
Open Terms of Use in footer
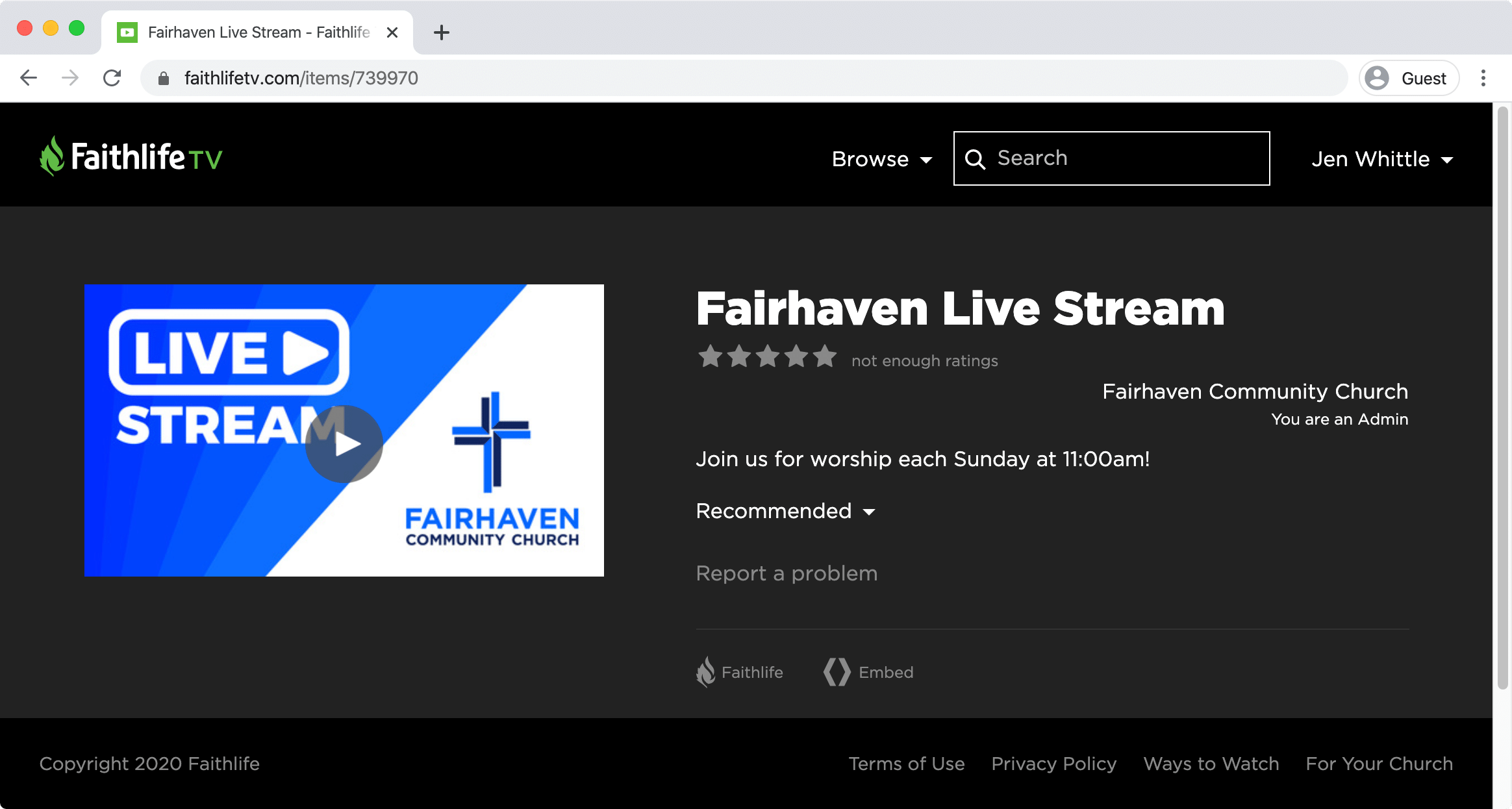coord(907,764)
